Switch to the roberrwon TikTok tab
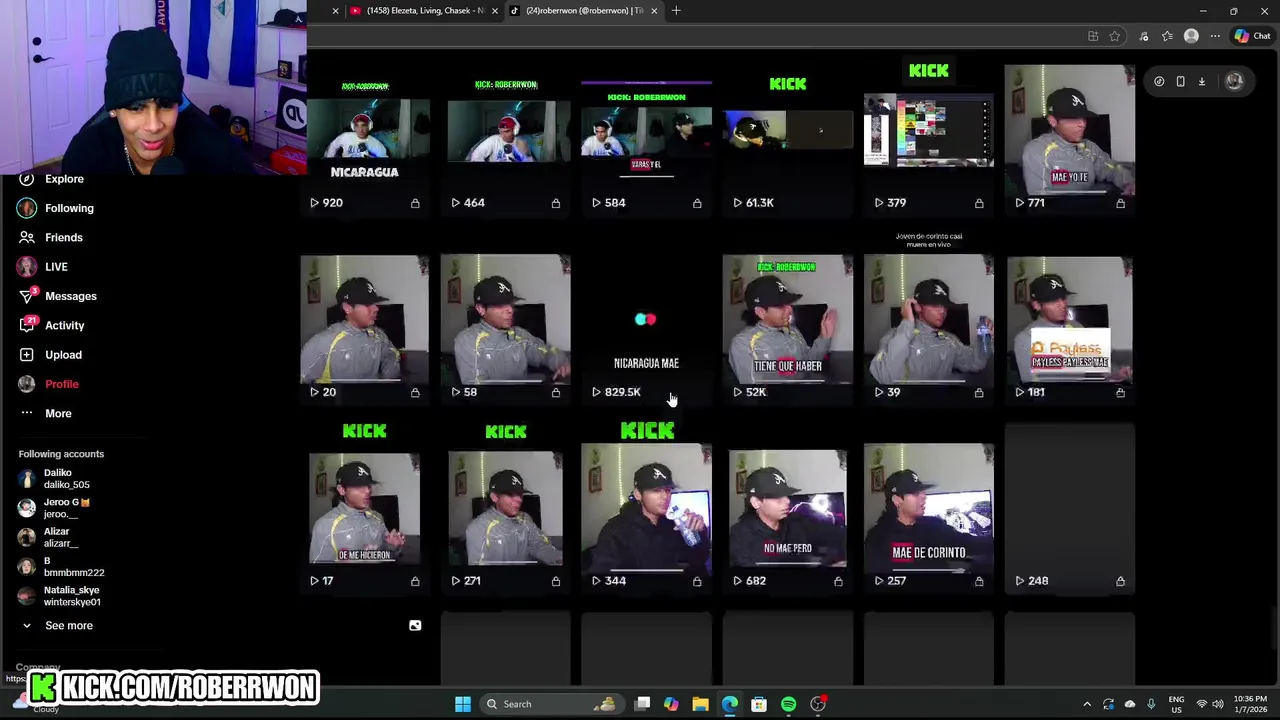 pos(583,11)
